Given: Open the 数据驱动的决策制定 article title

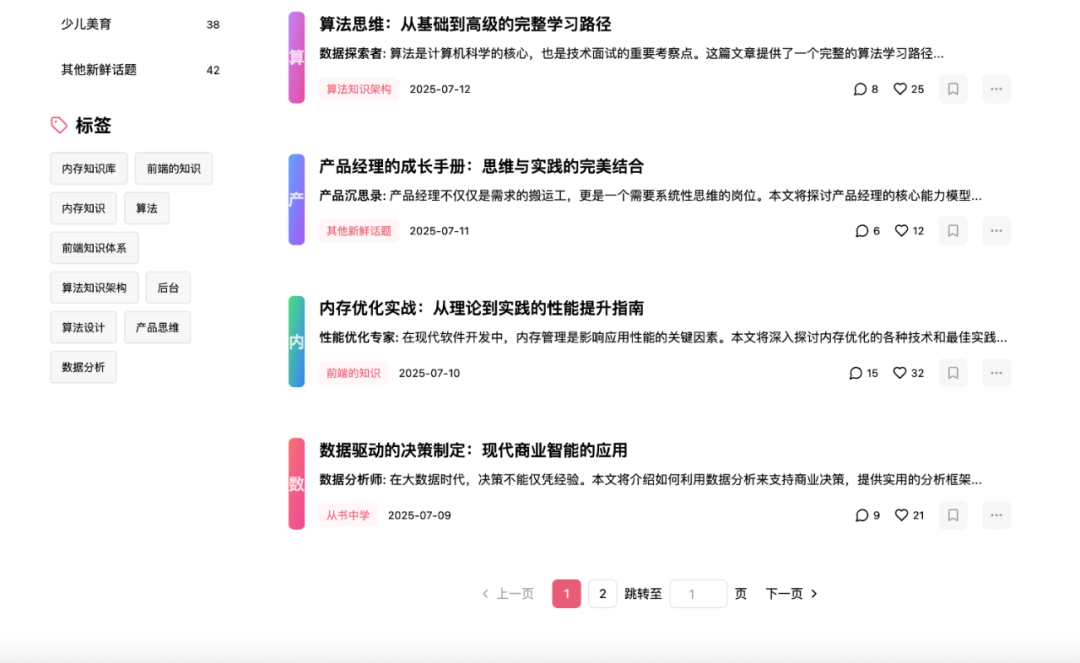Looking at the screenshot, I should [473, 450].
